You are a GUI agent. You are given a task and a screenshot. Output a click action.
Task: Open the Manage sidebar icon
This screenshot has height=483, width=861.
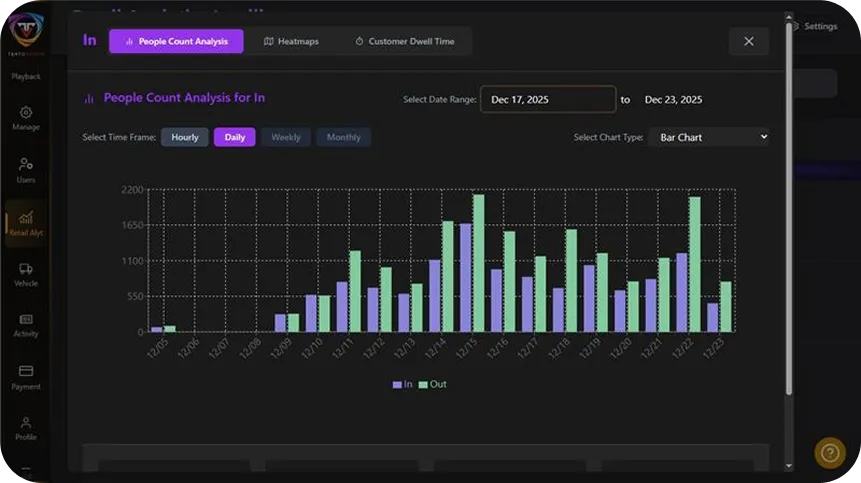26,118
